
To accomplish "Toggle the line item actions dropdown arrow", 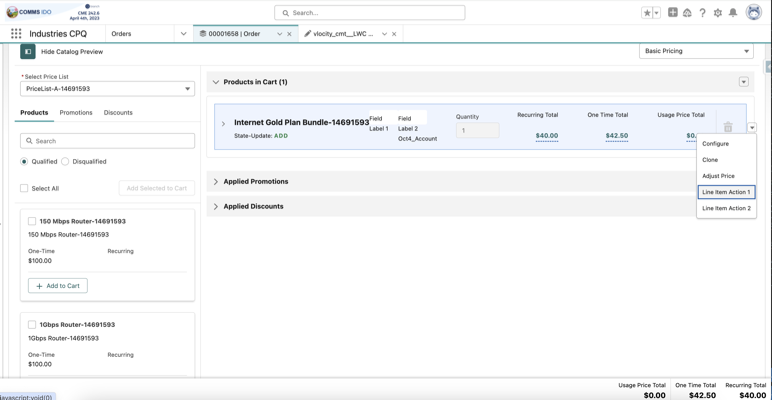I will (752, 127).
